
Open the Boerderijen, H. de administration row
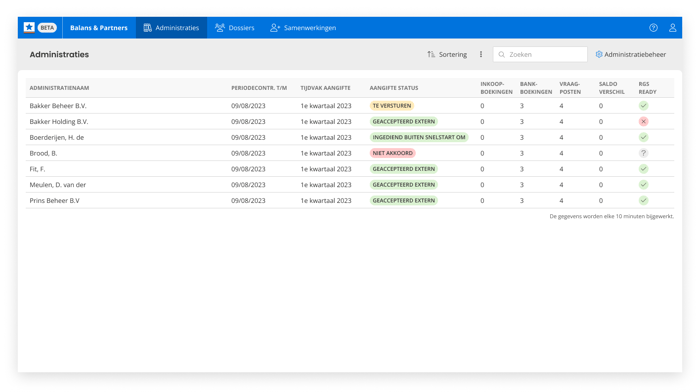pyautogui.click(x=350, y=138)
